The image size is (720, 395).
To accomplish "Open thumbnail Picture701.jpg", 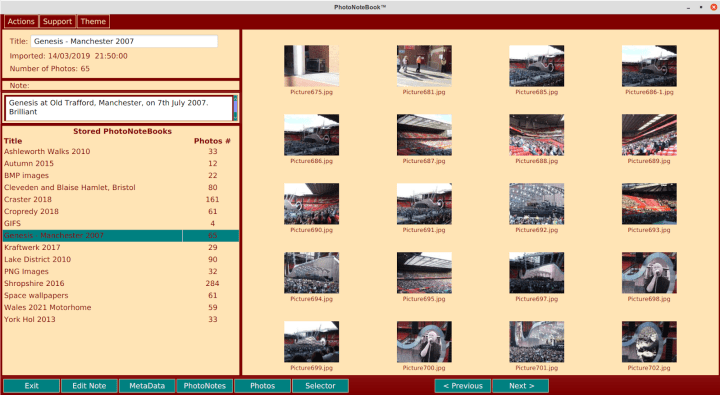I will [x=536, y=341].
